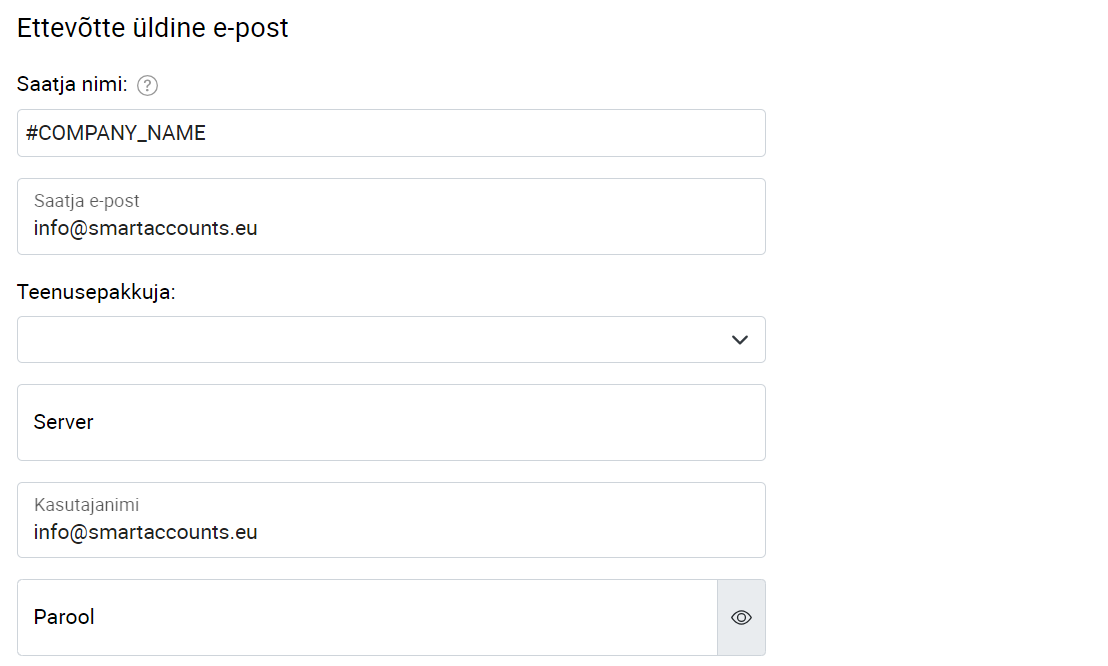This screenshot has height=666, width=1108.
Task: Click the "Ettevõtte üldine e-post" heading
Action: click(153, 28)
